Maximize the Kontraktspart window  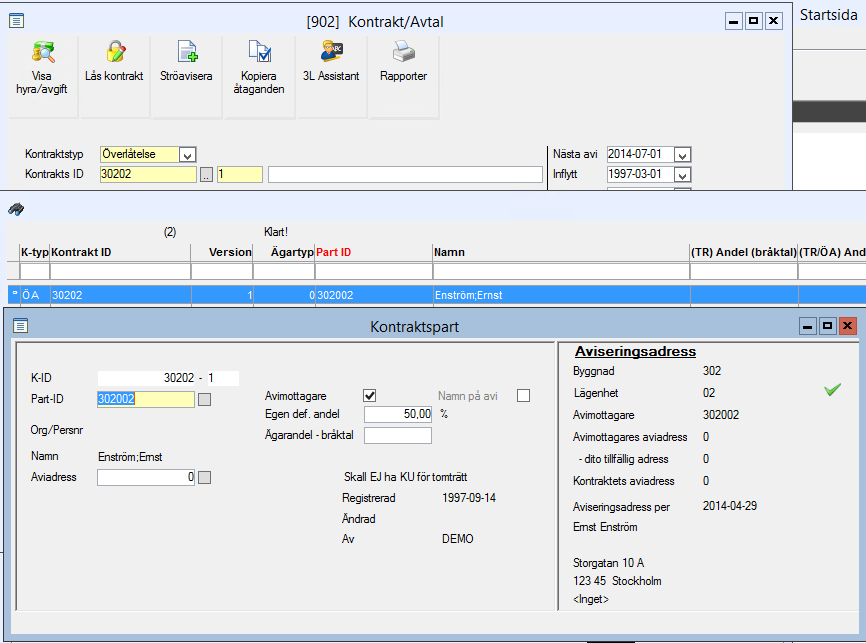(x=827, y=326)
